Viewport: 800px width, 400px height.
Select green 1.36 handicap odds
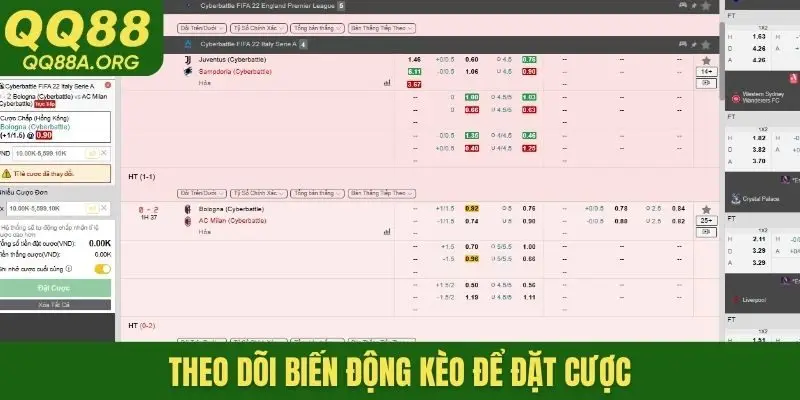click(x=471, y=136)
